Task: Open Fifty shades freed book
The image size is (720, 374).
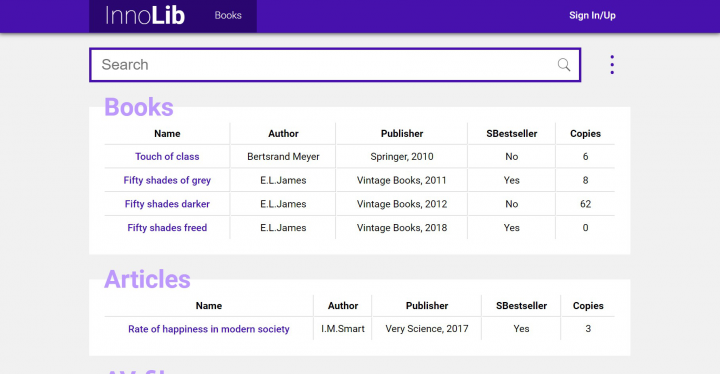Action: 167,228
